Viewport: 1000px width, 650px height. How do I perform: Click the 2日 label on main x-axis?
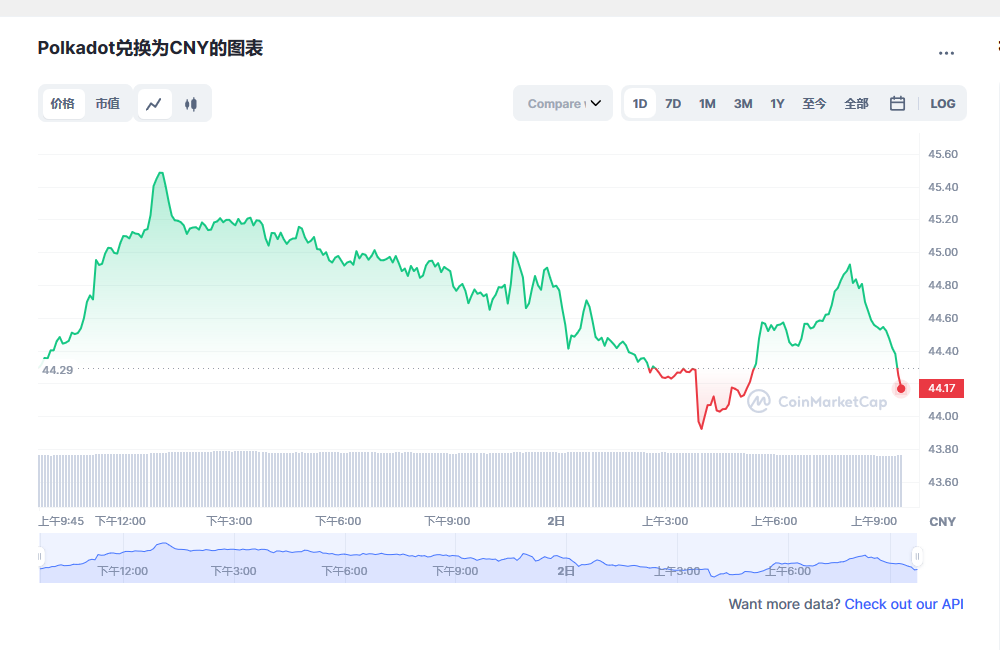556,521
